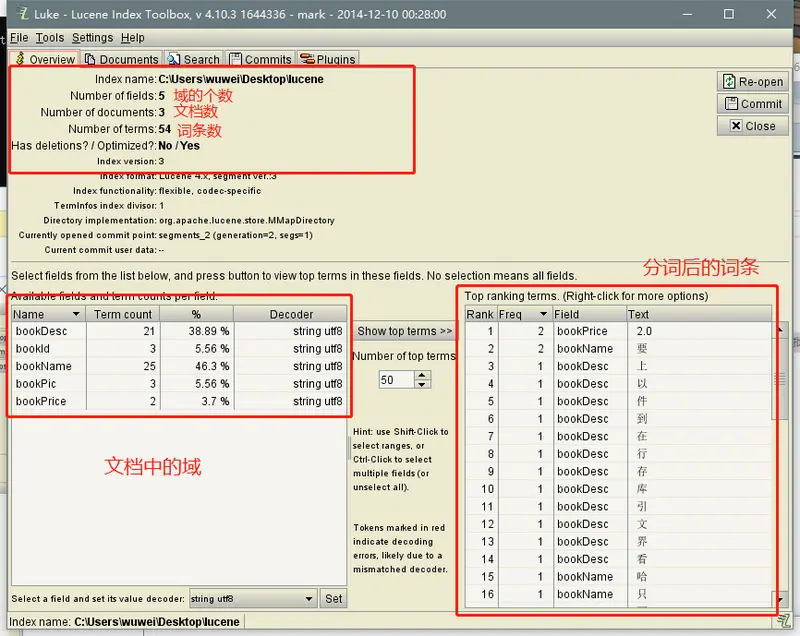This screenshot has width=800, height=636.
Task: Click the Set decoder button
Action: (x=334, y=599)
